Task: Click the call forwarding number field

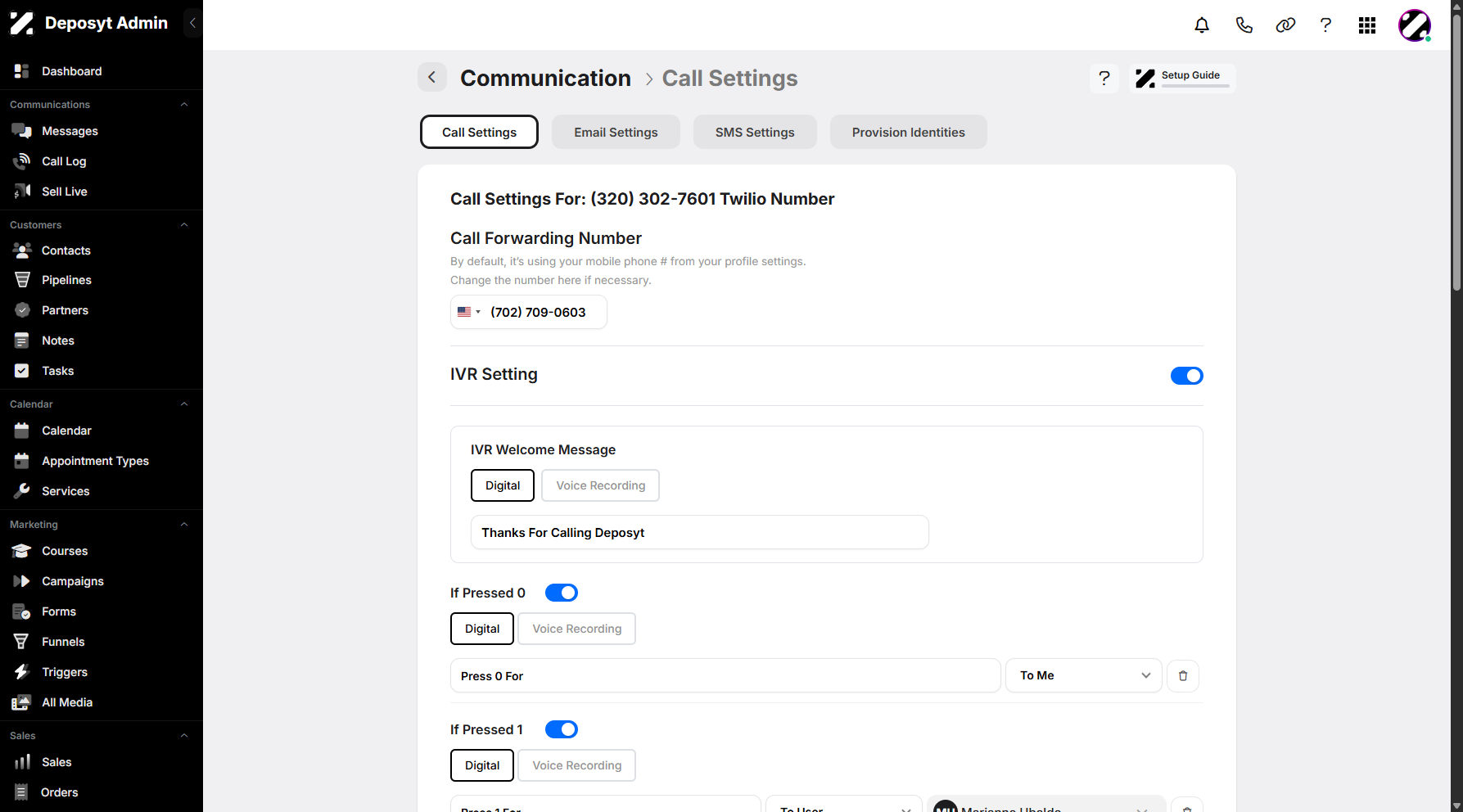Action: [x=529, y=312]
